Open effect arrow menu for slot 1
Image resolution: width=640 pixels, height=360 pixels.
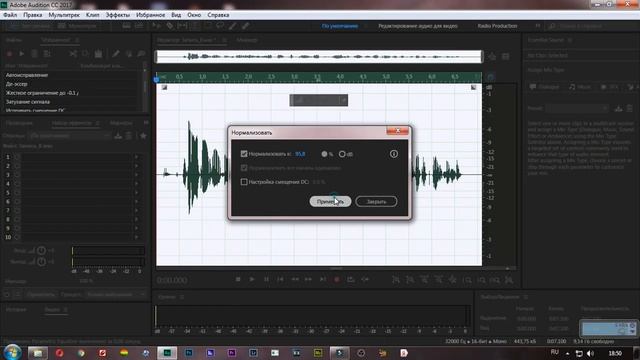136,157
